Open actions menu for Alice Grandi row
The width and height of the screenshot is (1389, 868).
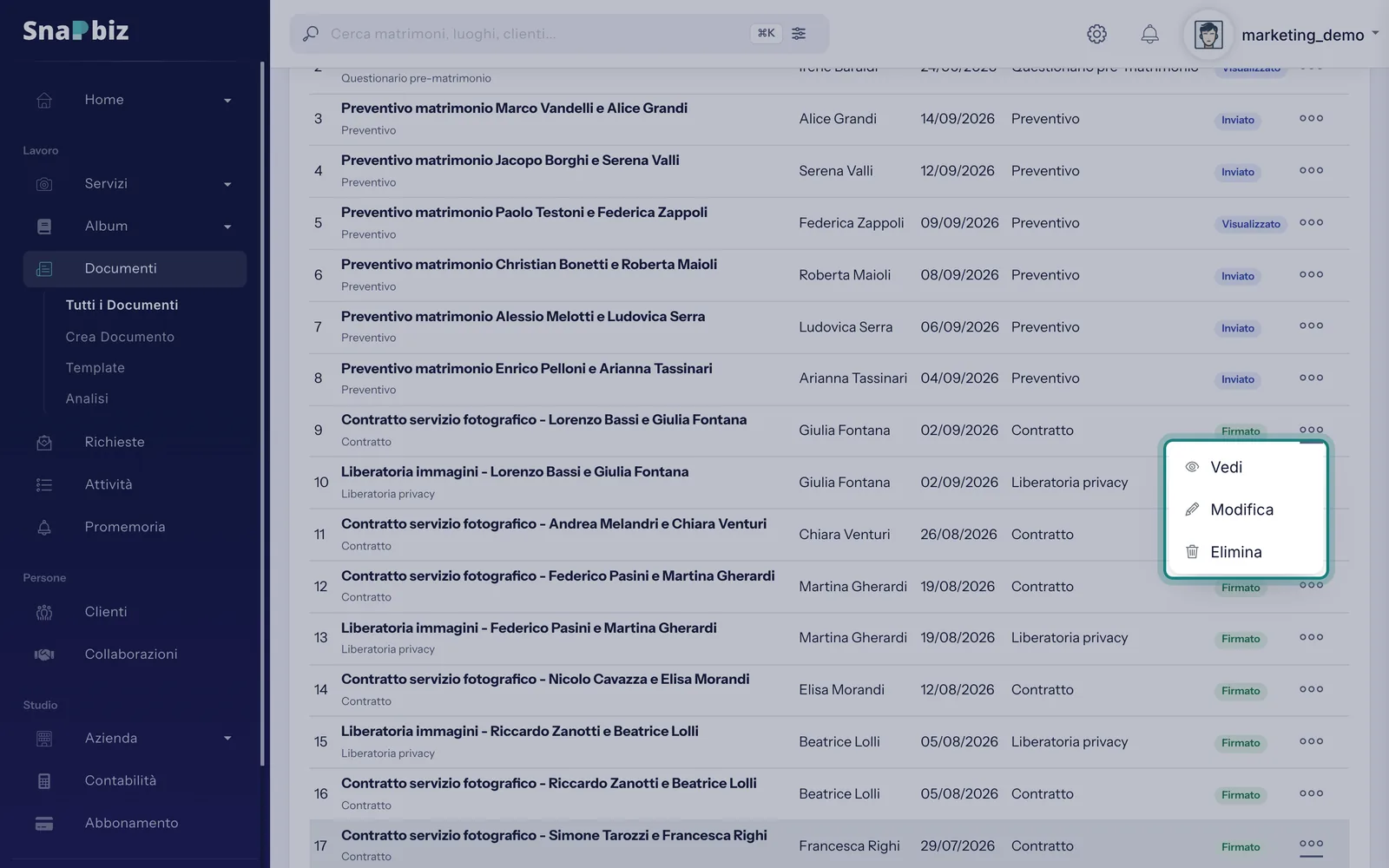coord(1311,118)
